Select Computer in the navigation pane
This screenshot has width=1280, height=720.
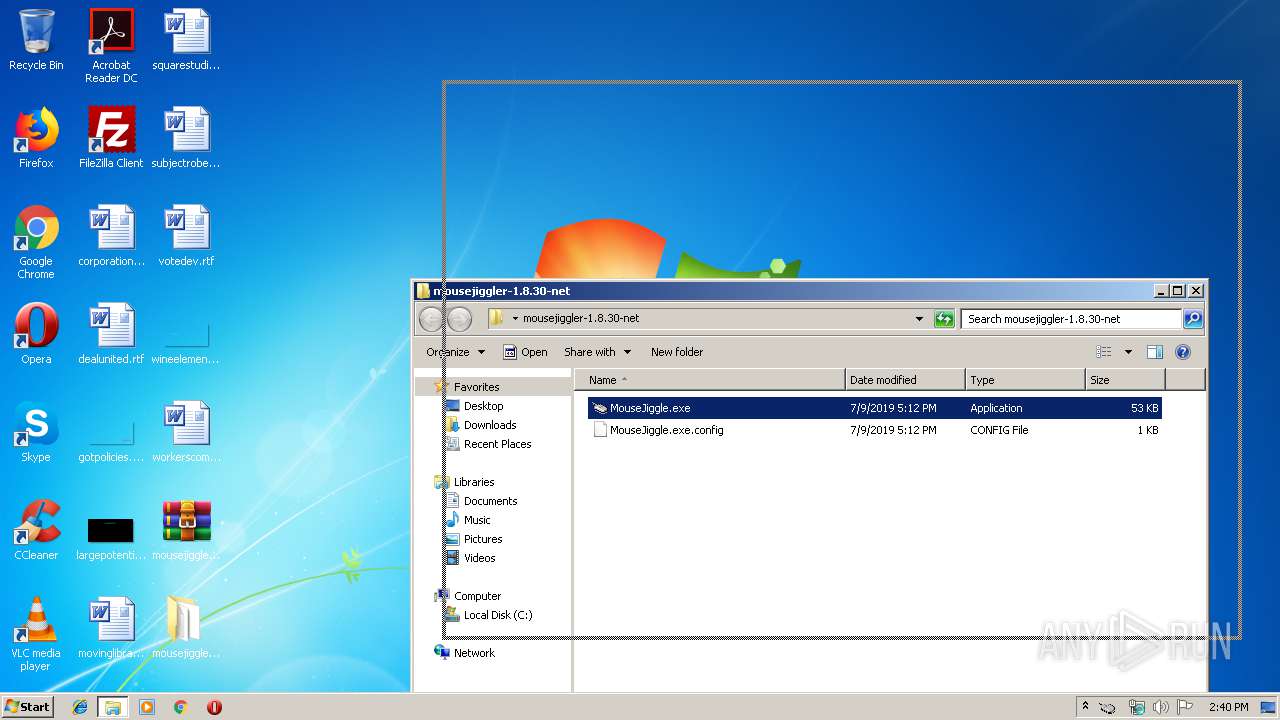(x=477, y=596)
